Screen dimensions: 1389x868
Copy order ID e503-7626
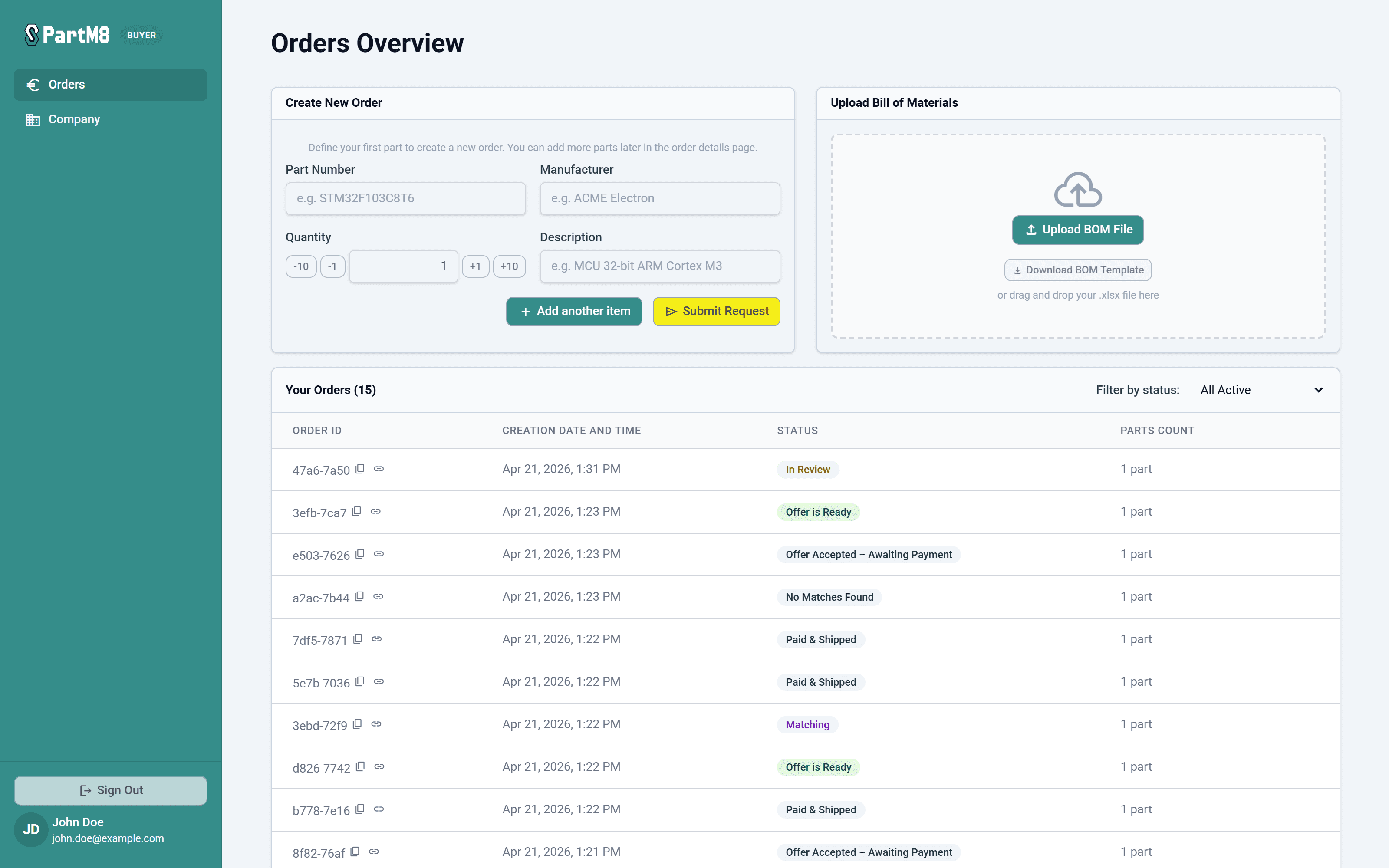tap(360, 554)
